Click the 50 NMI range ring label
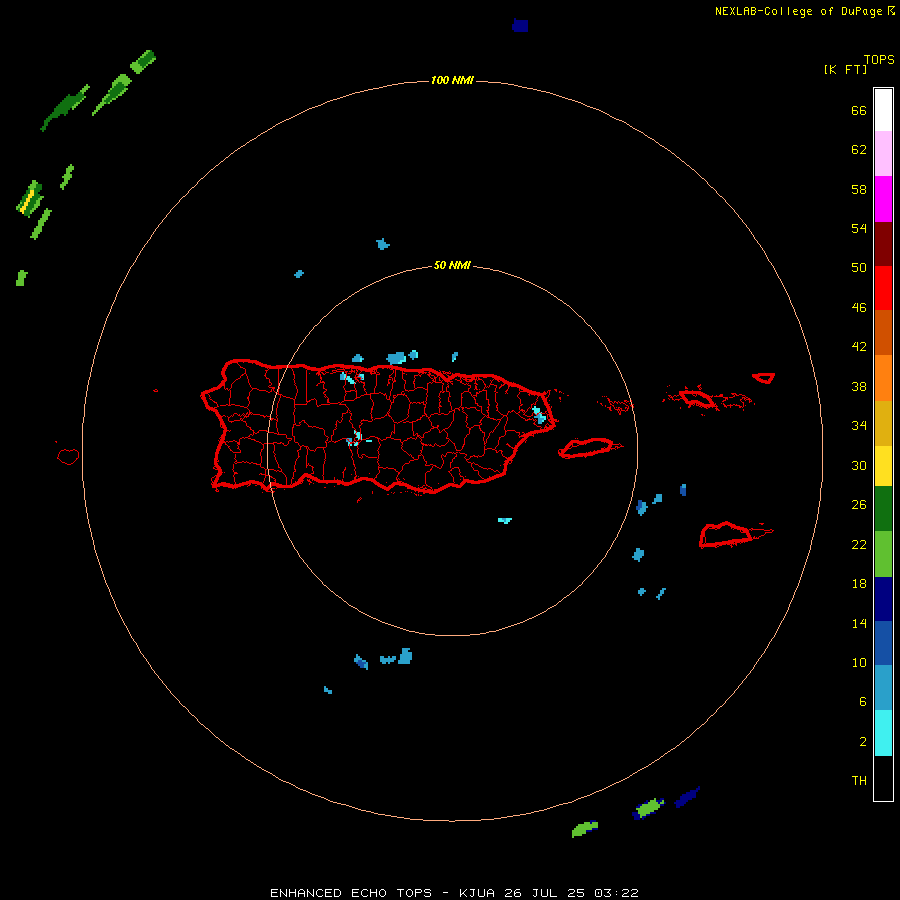Image resolution: width=900 pixels, height=900 pixels. (452, 265)
